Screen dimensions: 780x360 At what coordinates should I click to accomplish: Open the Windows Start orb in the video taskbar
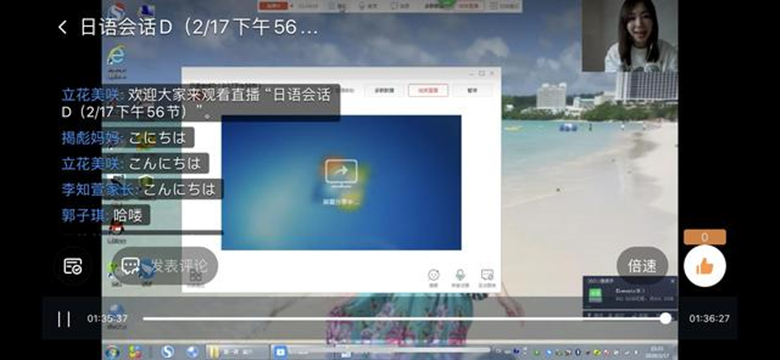click(x=112, y=352)
